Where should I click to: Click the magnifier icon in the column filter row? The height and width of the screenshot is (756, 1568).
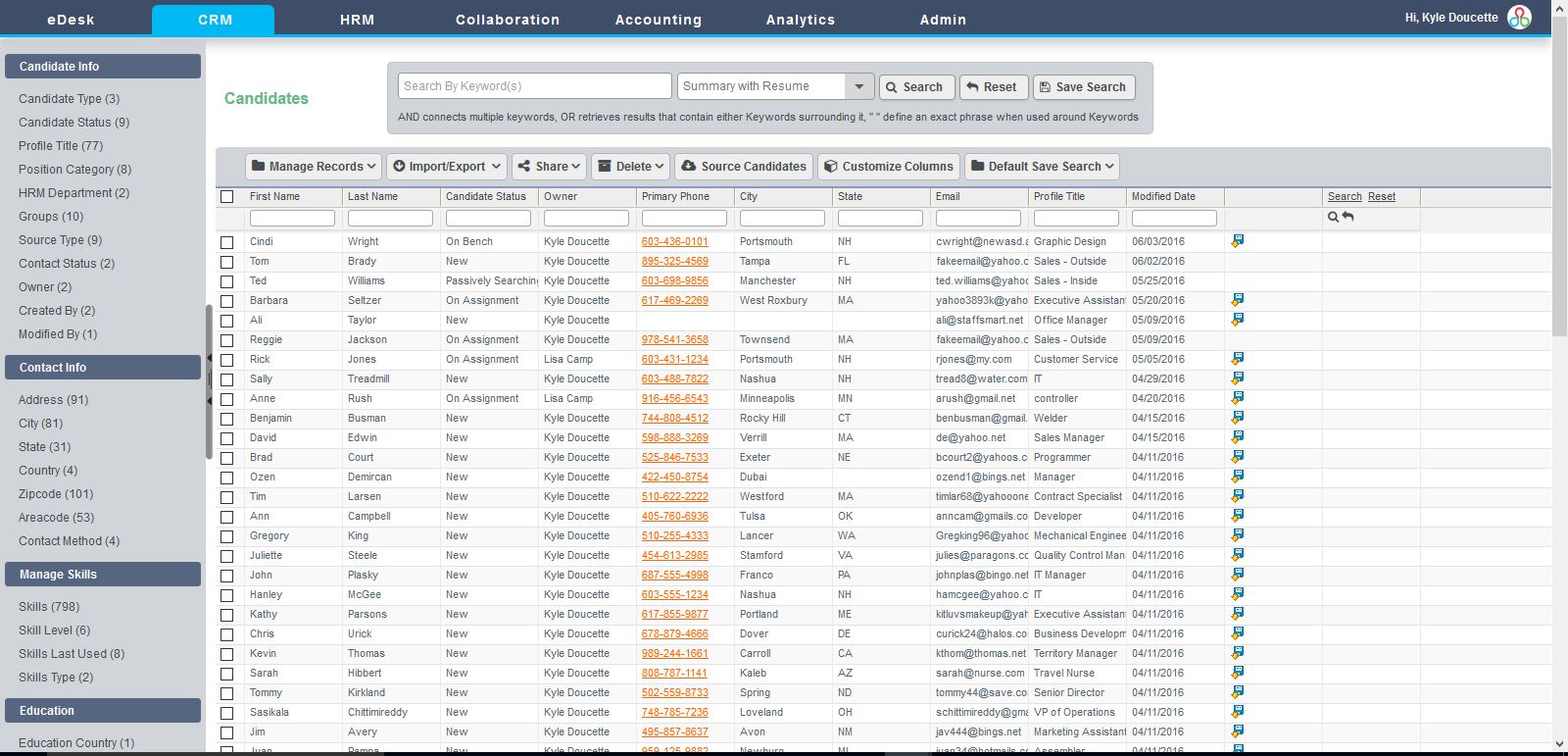(1333, 217)
